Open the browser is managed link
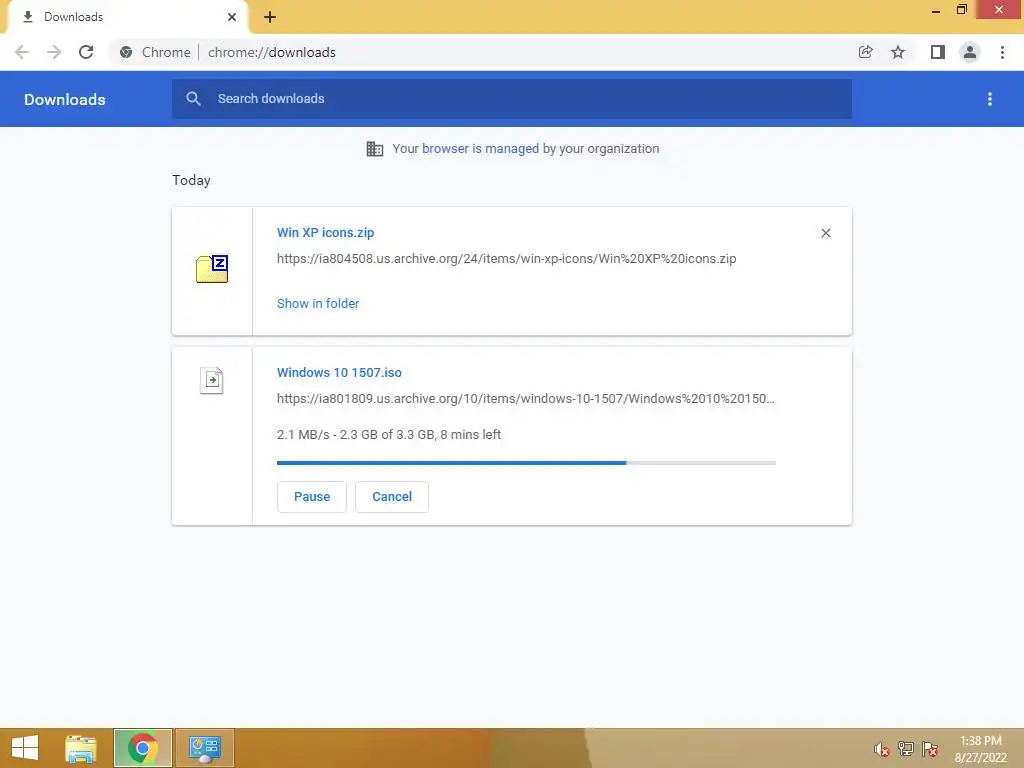The height and width of the screenshot is (768, 1024). (x=480, y=149)
